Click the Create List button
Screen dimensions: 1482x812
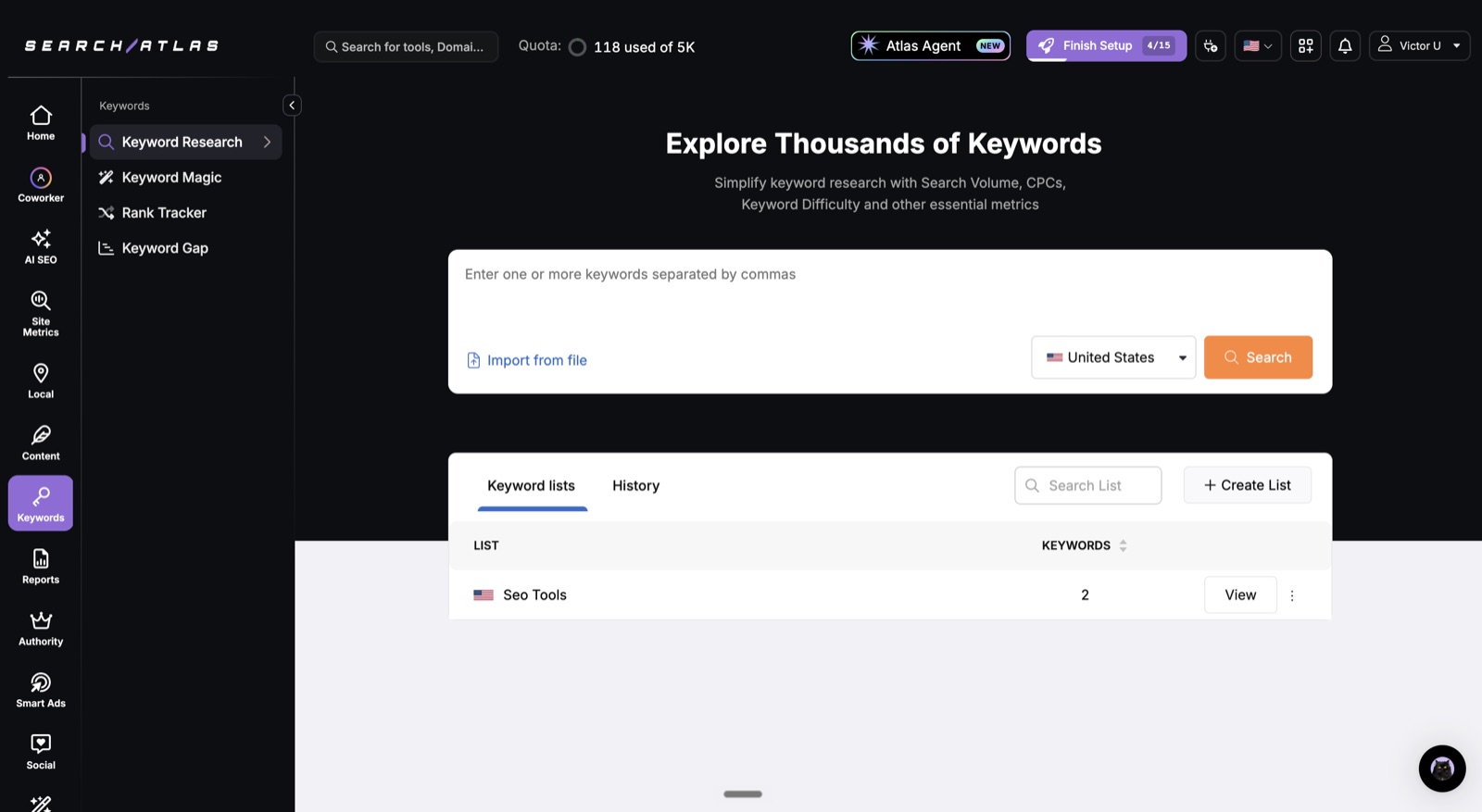(1247, 485)
